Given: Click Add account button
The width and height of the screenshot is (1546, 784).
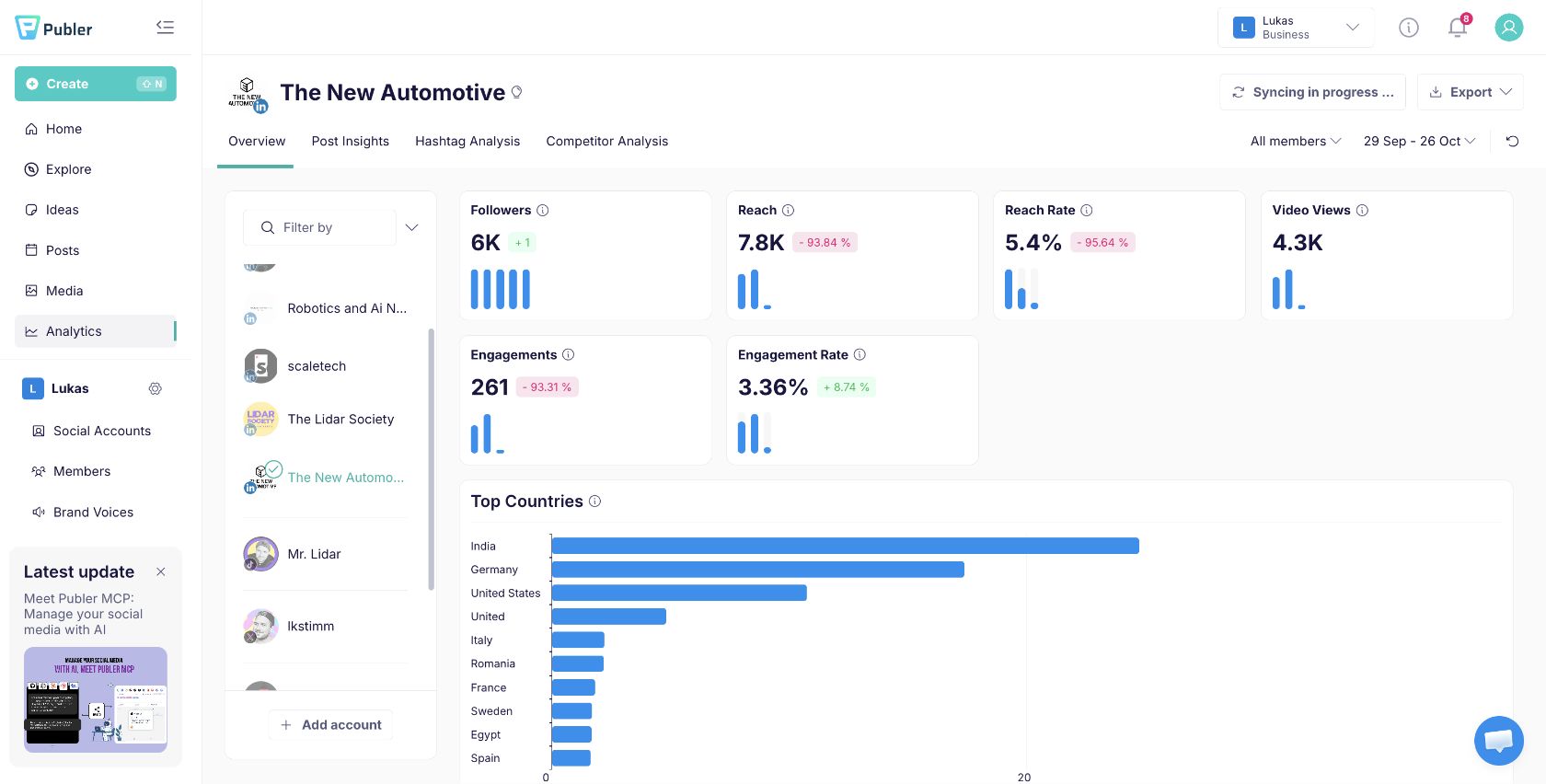Looking at the screenshot, I should point(331,725).
